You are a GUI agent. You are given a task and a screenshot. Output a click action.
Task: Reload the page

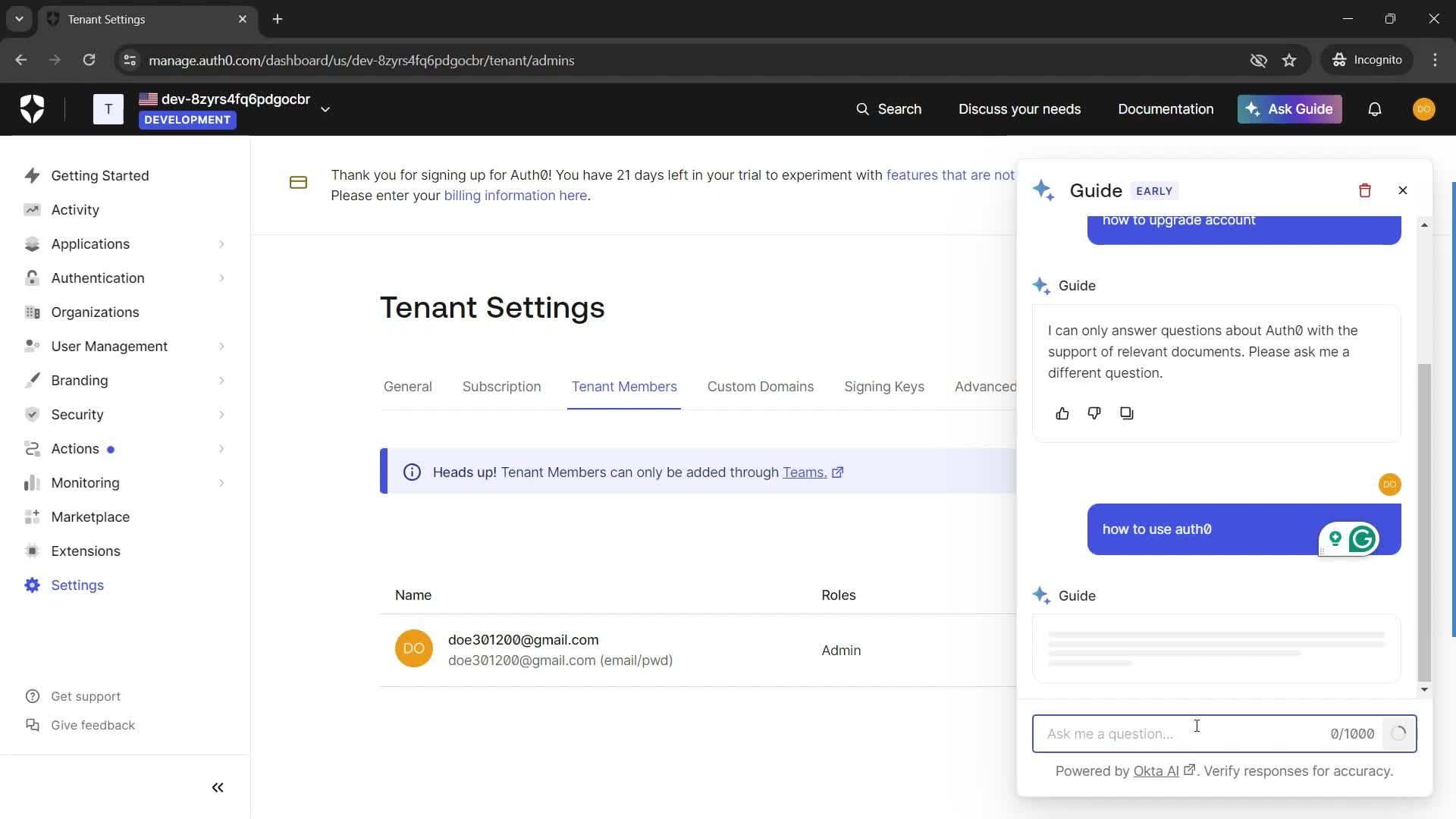(89, 60)
